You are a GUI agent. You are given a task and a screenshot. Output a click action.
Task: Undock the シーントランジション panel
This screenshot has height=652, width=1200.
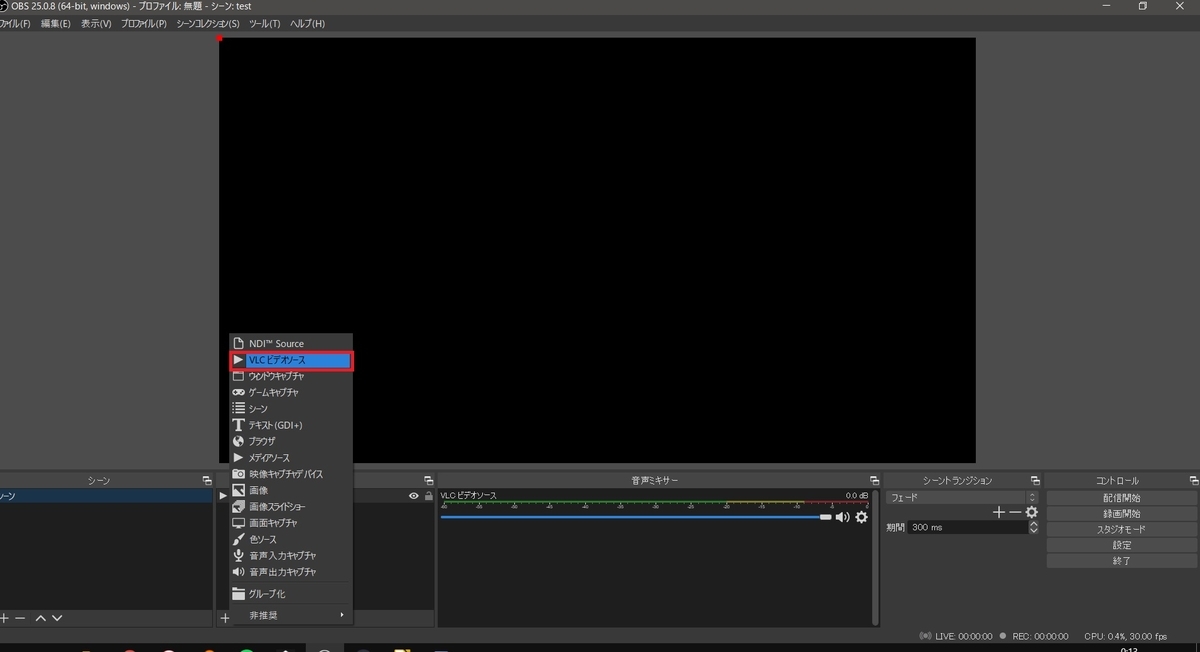click(1035, 481)
